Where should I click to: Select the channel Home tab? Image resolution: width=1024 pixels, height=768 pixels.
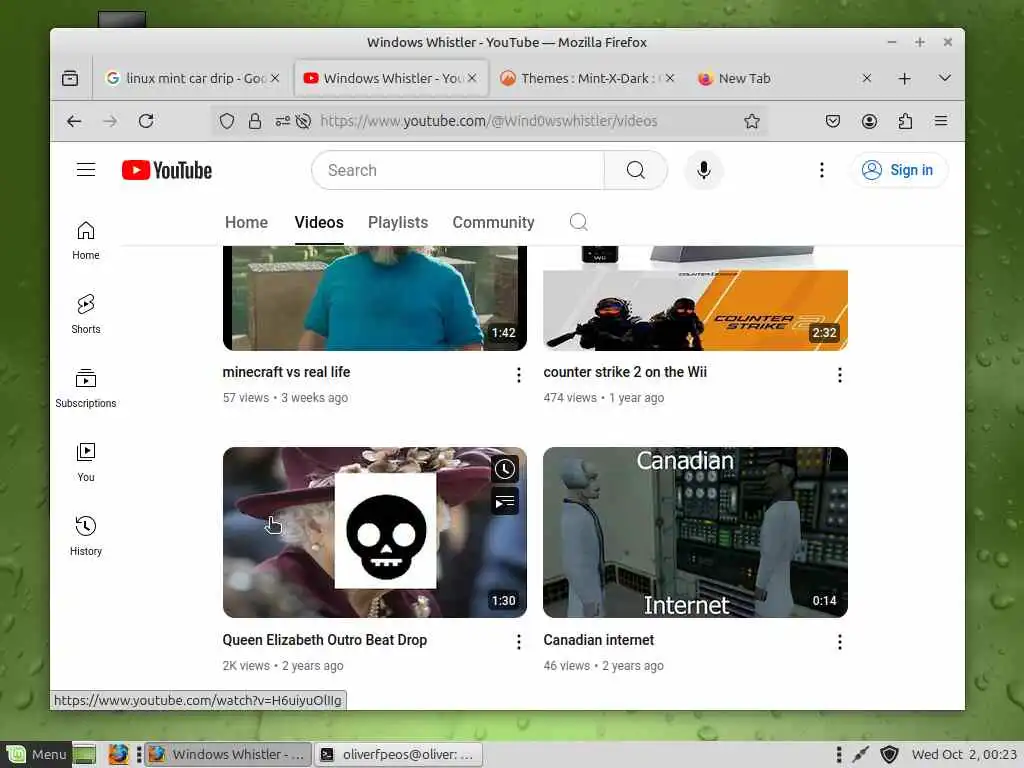pyautogui.click(x=246, y=222)
